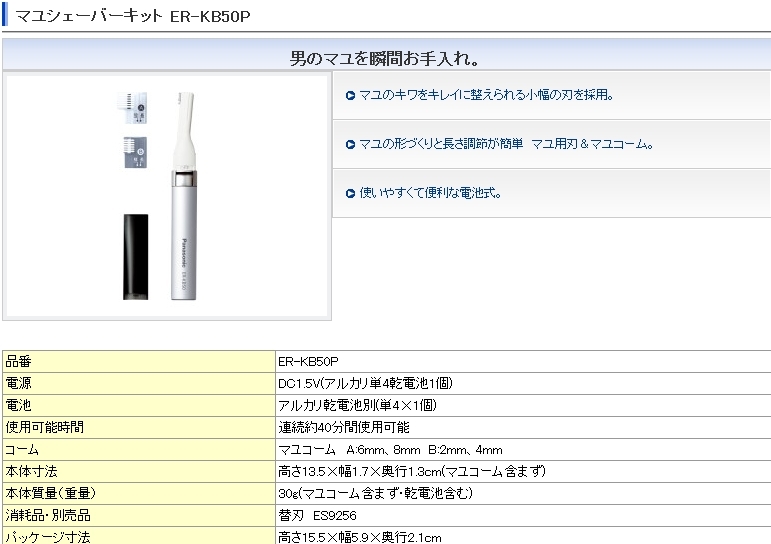The width and height of the screenshot is (771, 544).
Task: Click comb attachment A image
Action: [132, 108]
